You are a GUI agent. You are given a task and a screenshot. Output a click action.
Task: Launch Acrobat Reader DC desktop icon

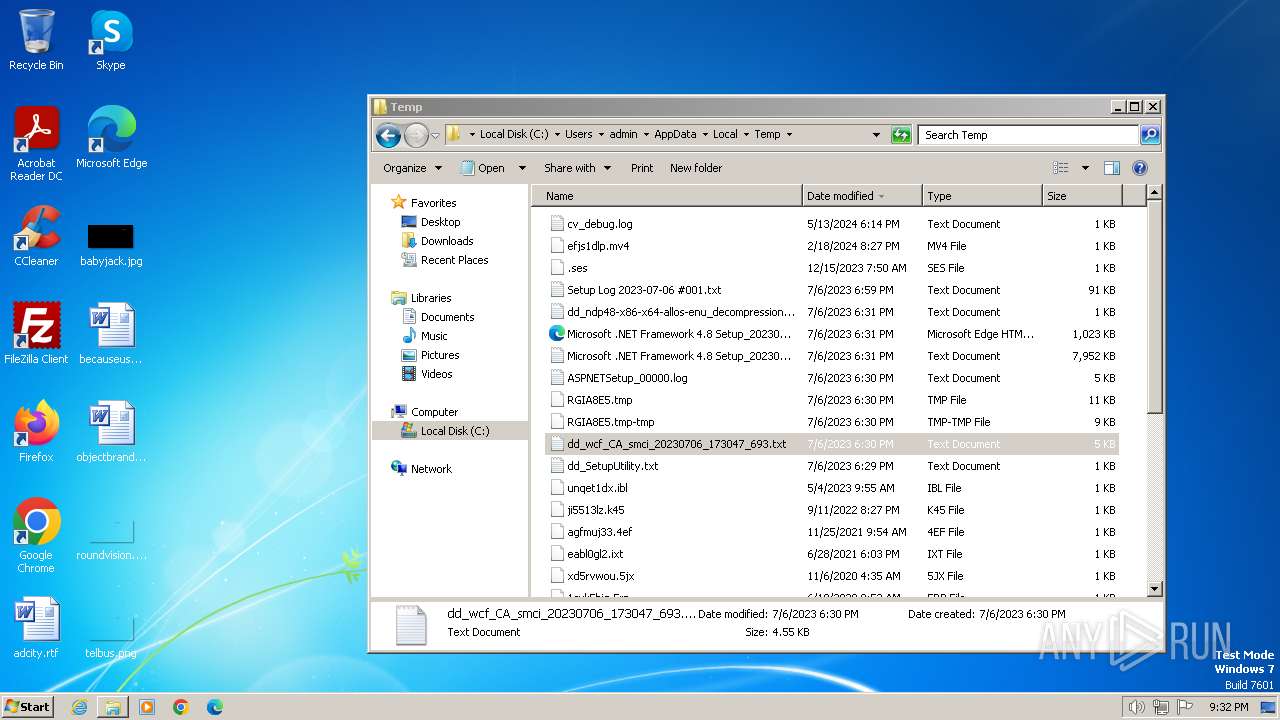pos(36,144)
